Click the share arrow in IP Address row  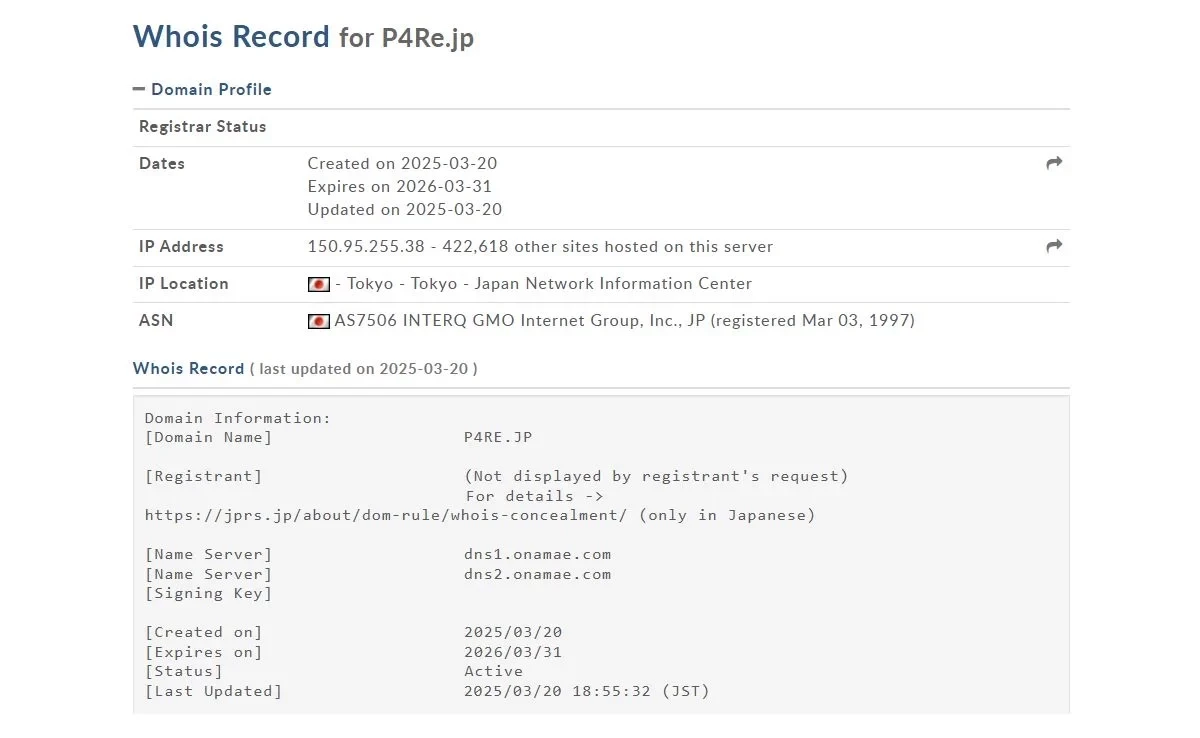(1054, 246)
